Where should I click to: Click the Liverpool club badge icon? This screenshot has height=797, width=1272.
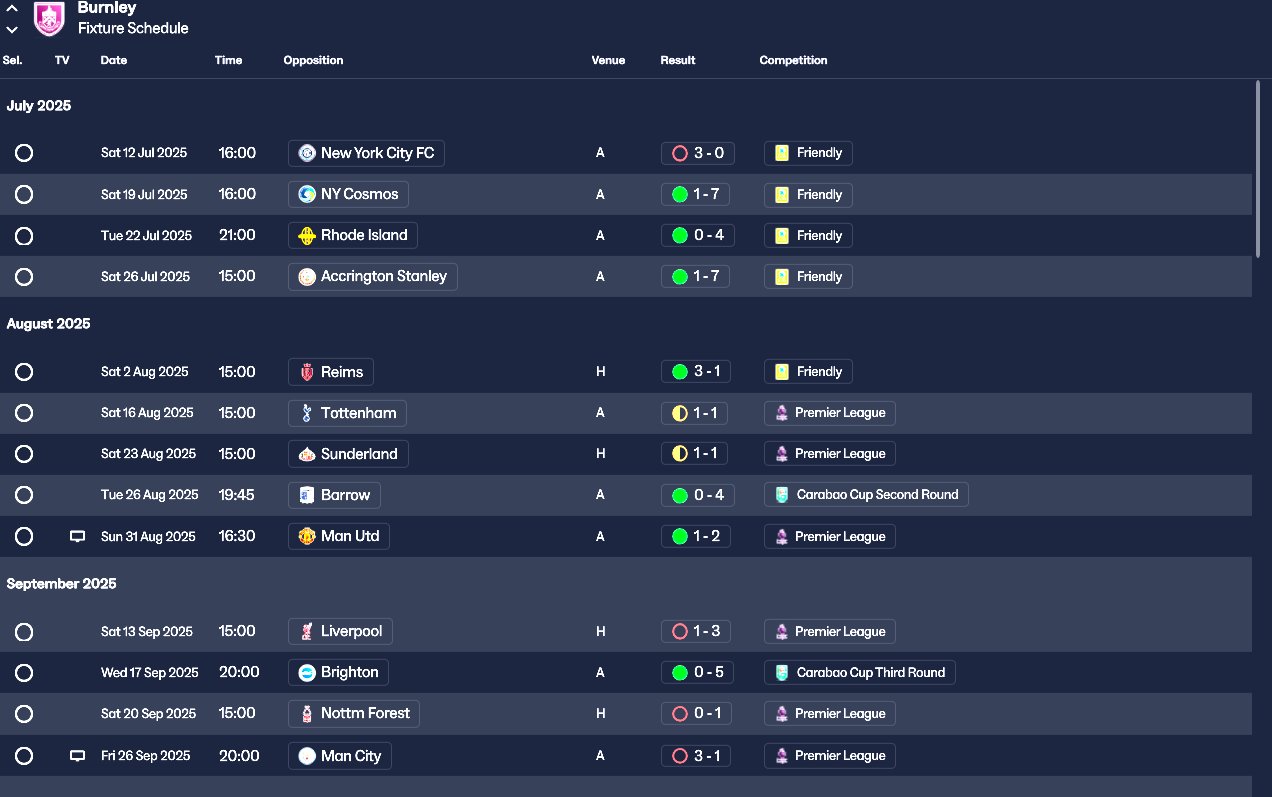pos(307,632)
